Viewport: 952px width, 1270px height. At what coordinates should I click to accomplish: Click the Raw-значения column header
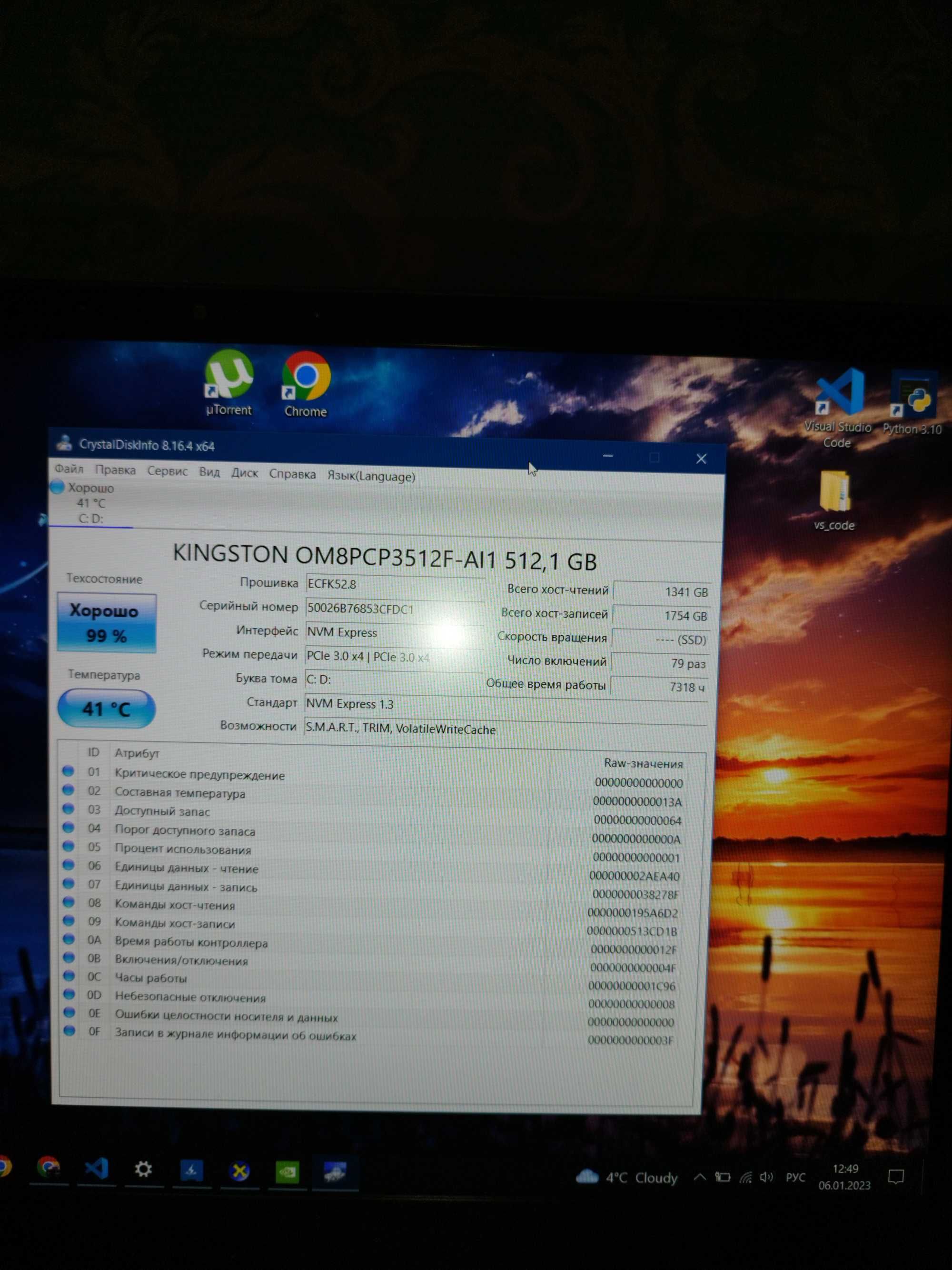643,763
